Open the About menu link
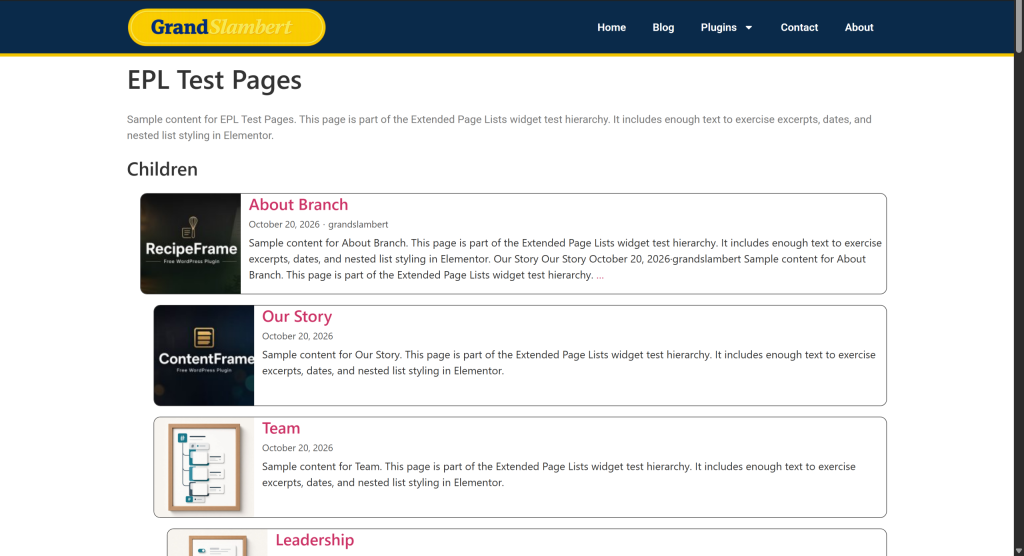 (x=859, y=27)
